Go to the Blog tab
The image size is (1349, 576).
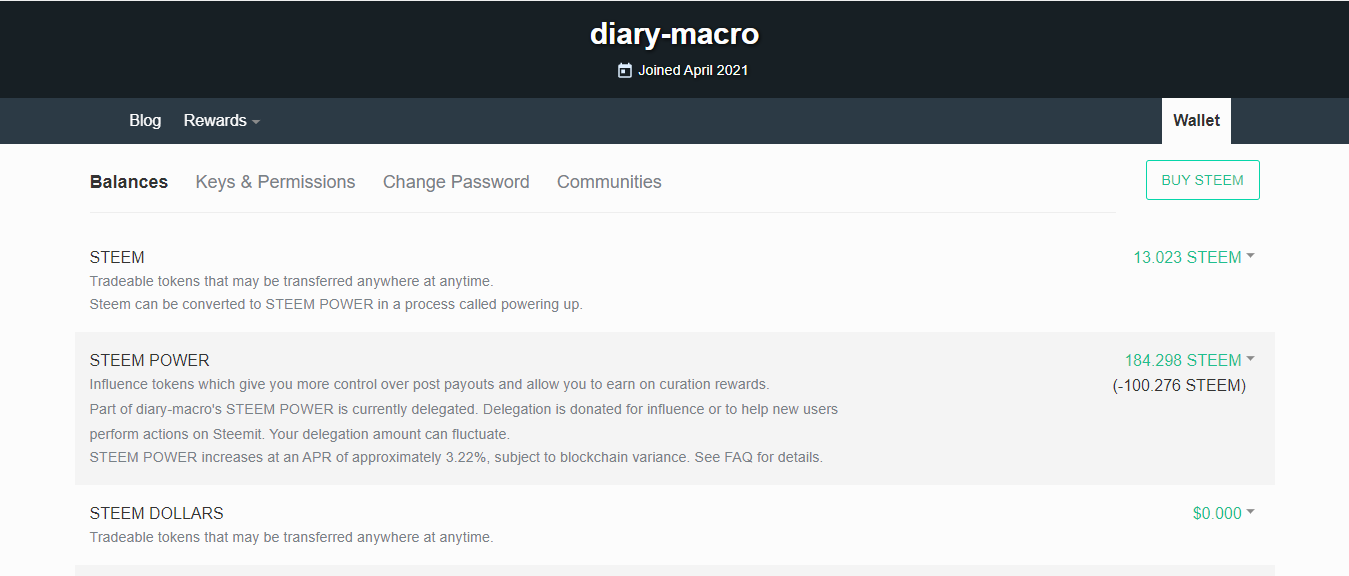[145, 120]
